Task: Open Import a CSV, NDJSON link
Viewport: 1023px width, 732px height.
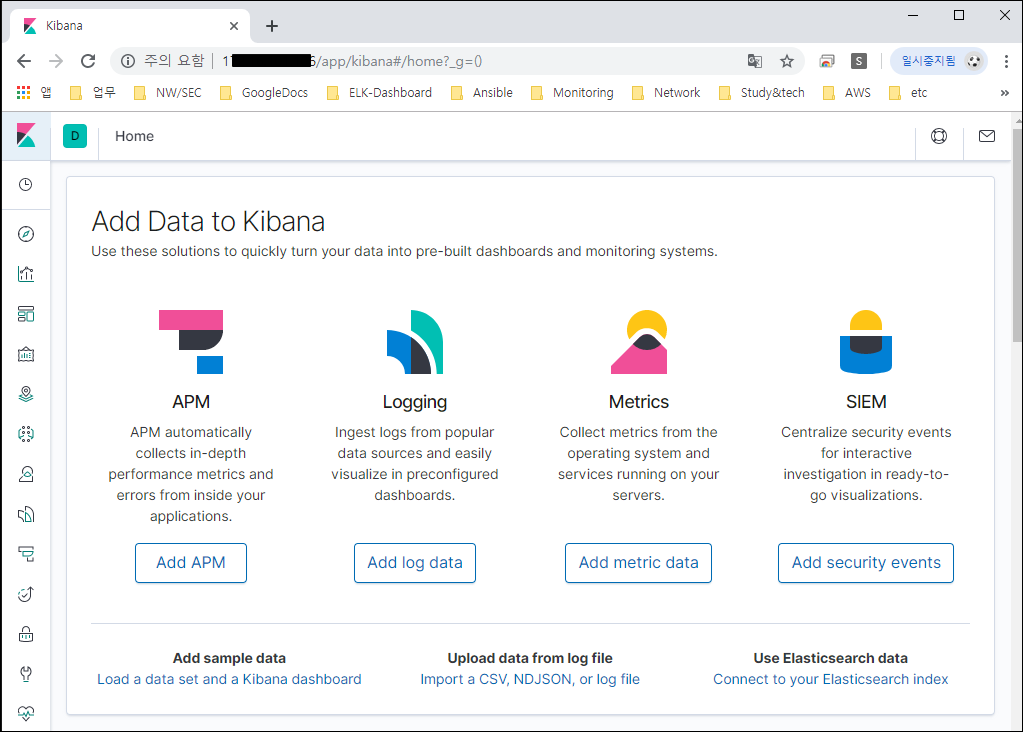Action: click(x=530, y=679)
